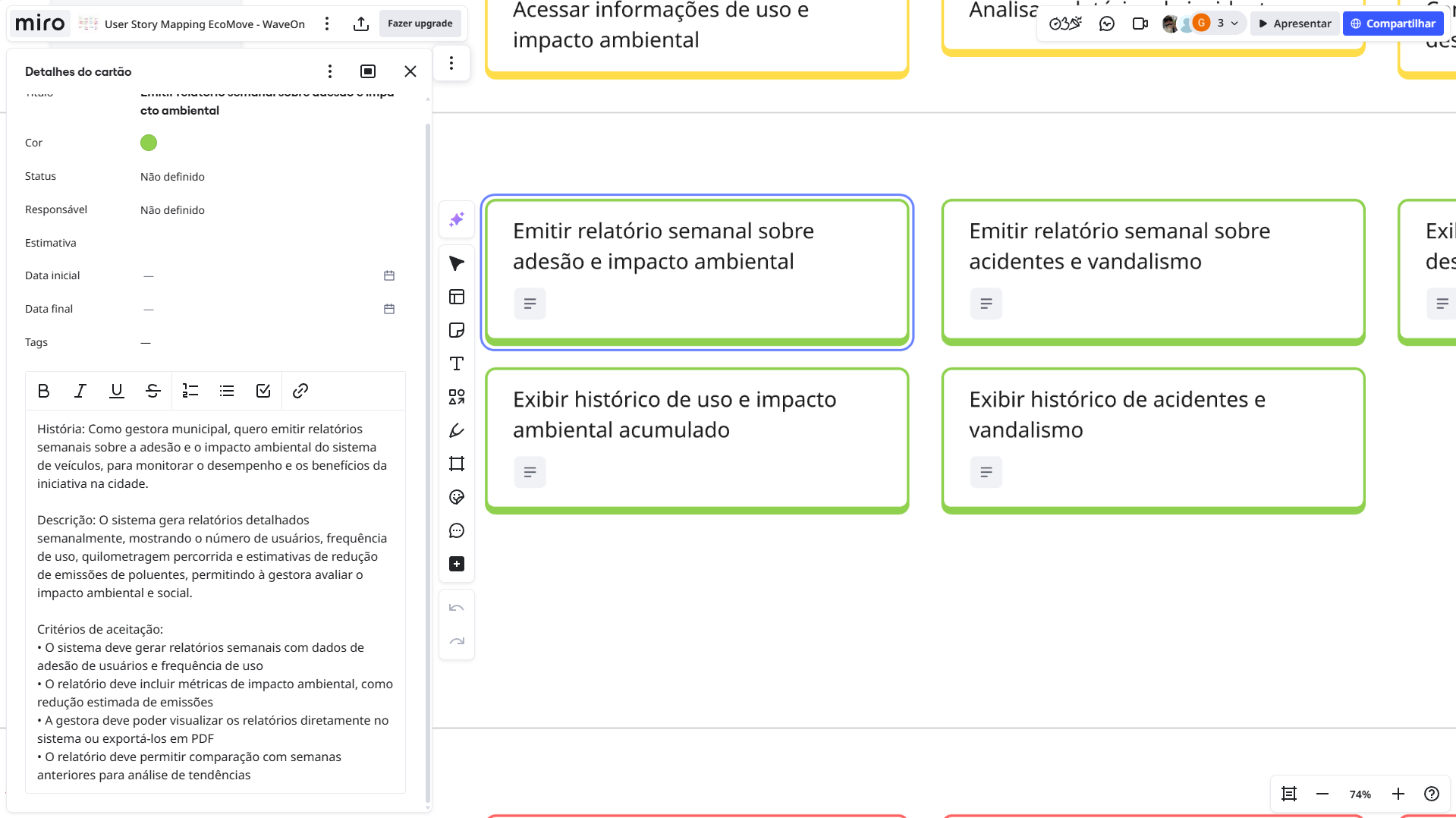Click the green card color swatch
Screen dimensions: 1456x818
(149, 143)
